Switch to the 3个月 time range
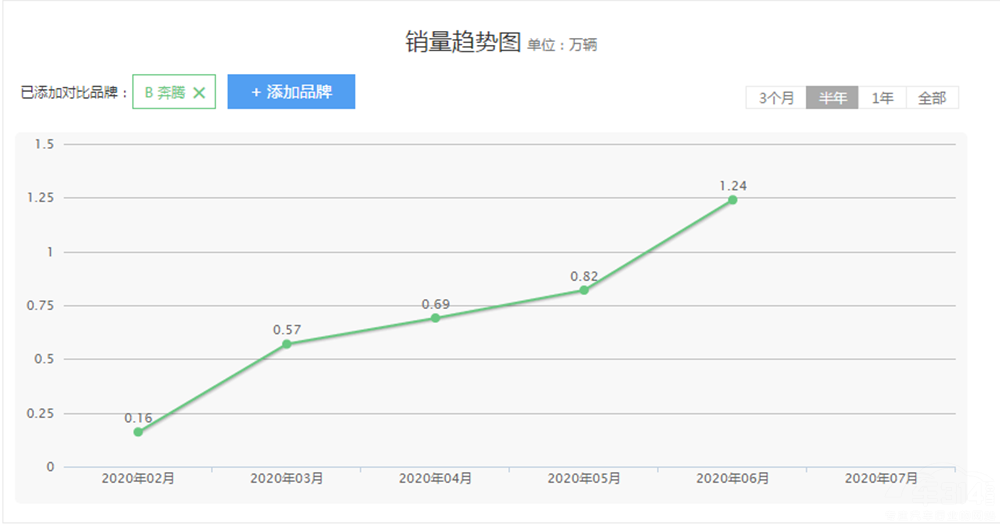This screenshot has height=527, width=1000. 776,98
